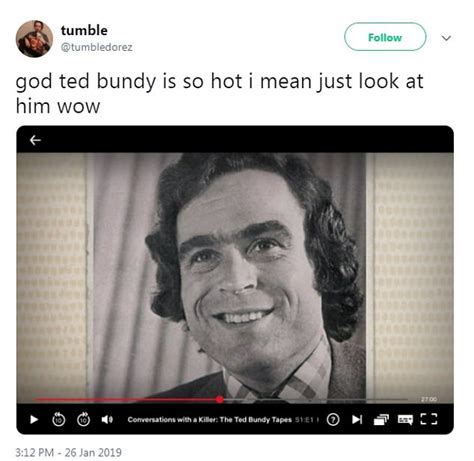The width and height of the screenshot is (474, 461).
Task: Open the @tumbledorez handle link
Action: pos(97,47)
